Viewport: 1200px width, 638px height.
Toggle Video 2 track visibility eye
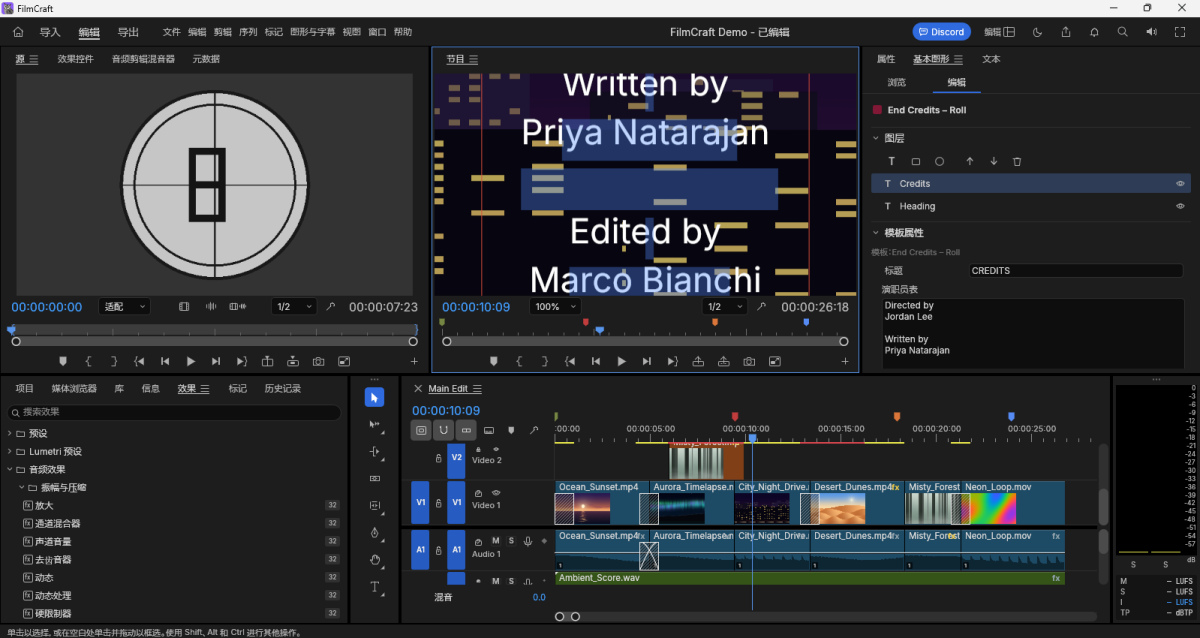click(496, 449)
